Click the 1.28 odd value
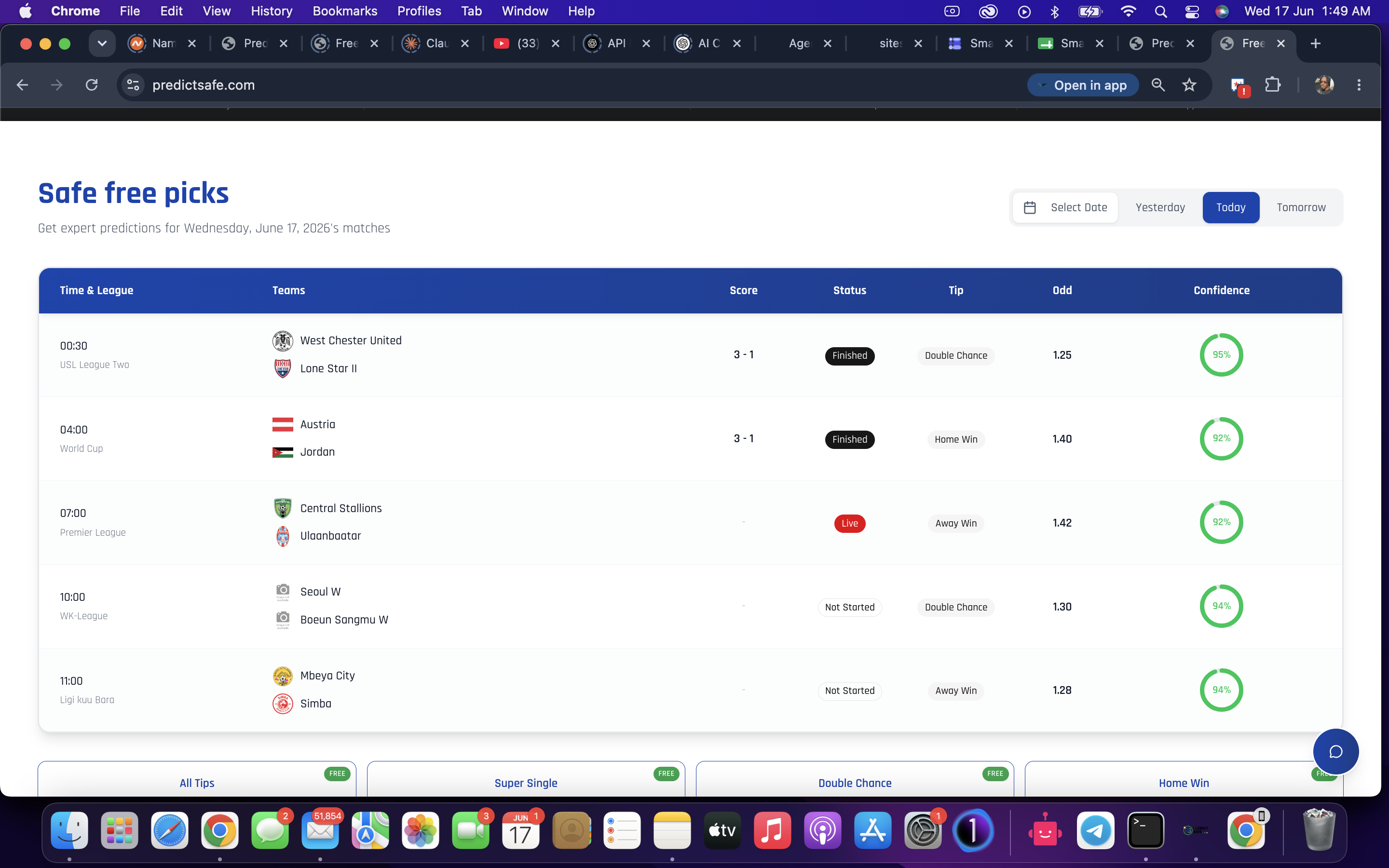Viewport: 1389px width, 868px height. tap(1062, 690)
